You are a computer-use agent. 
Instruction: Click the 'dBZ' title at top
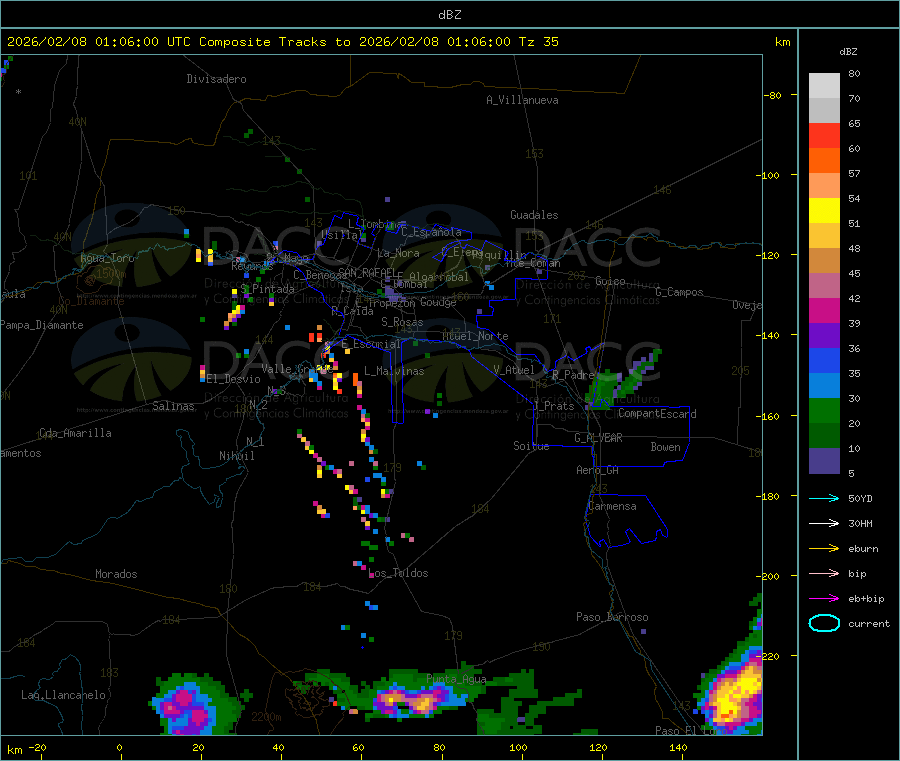click(x=449, y=15)
